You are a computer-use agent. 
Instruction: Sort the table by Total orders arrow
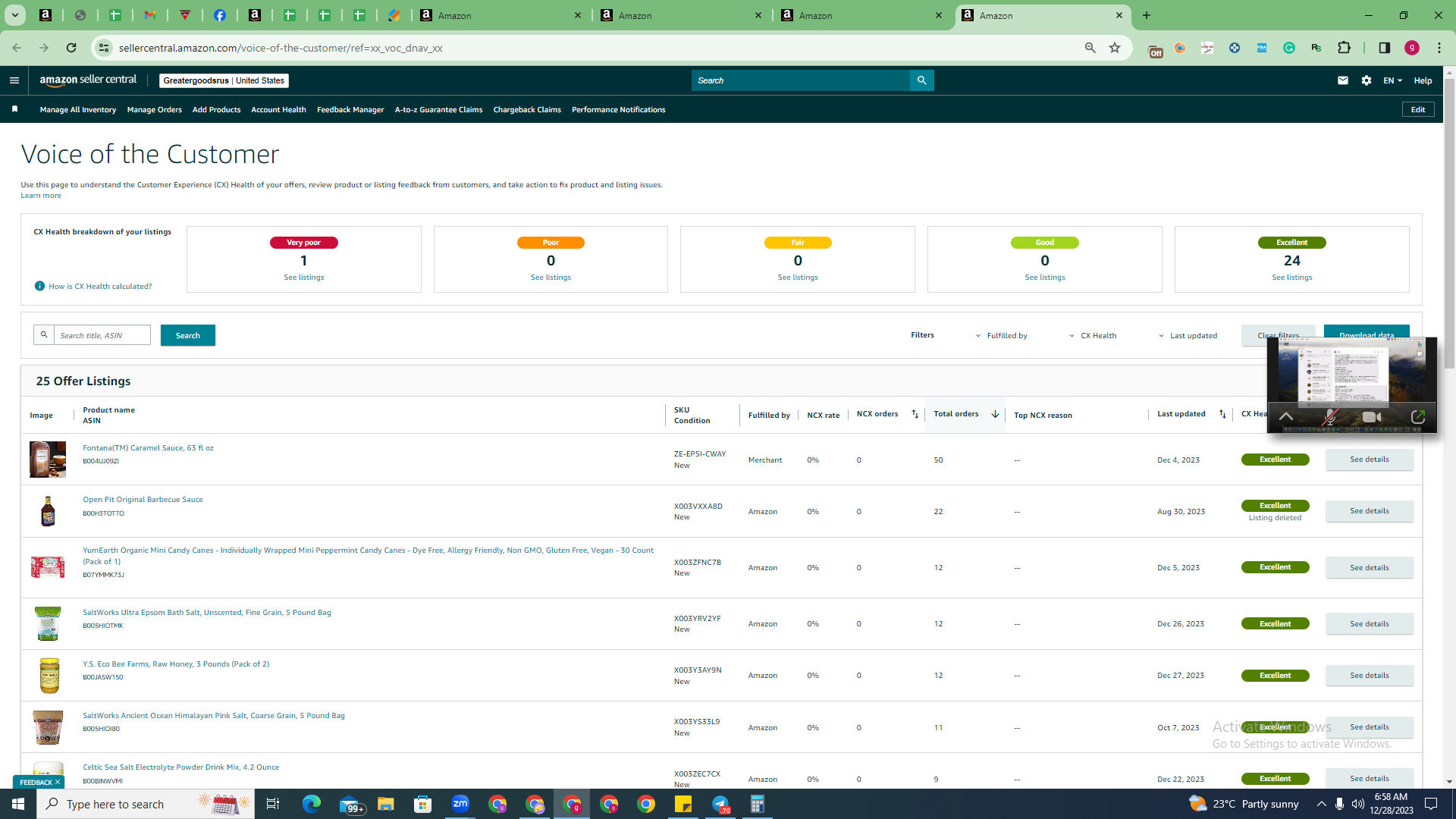point(995,414)
